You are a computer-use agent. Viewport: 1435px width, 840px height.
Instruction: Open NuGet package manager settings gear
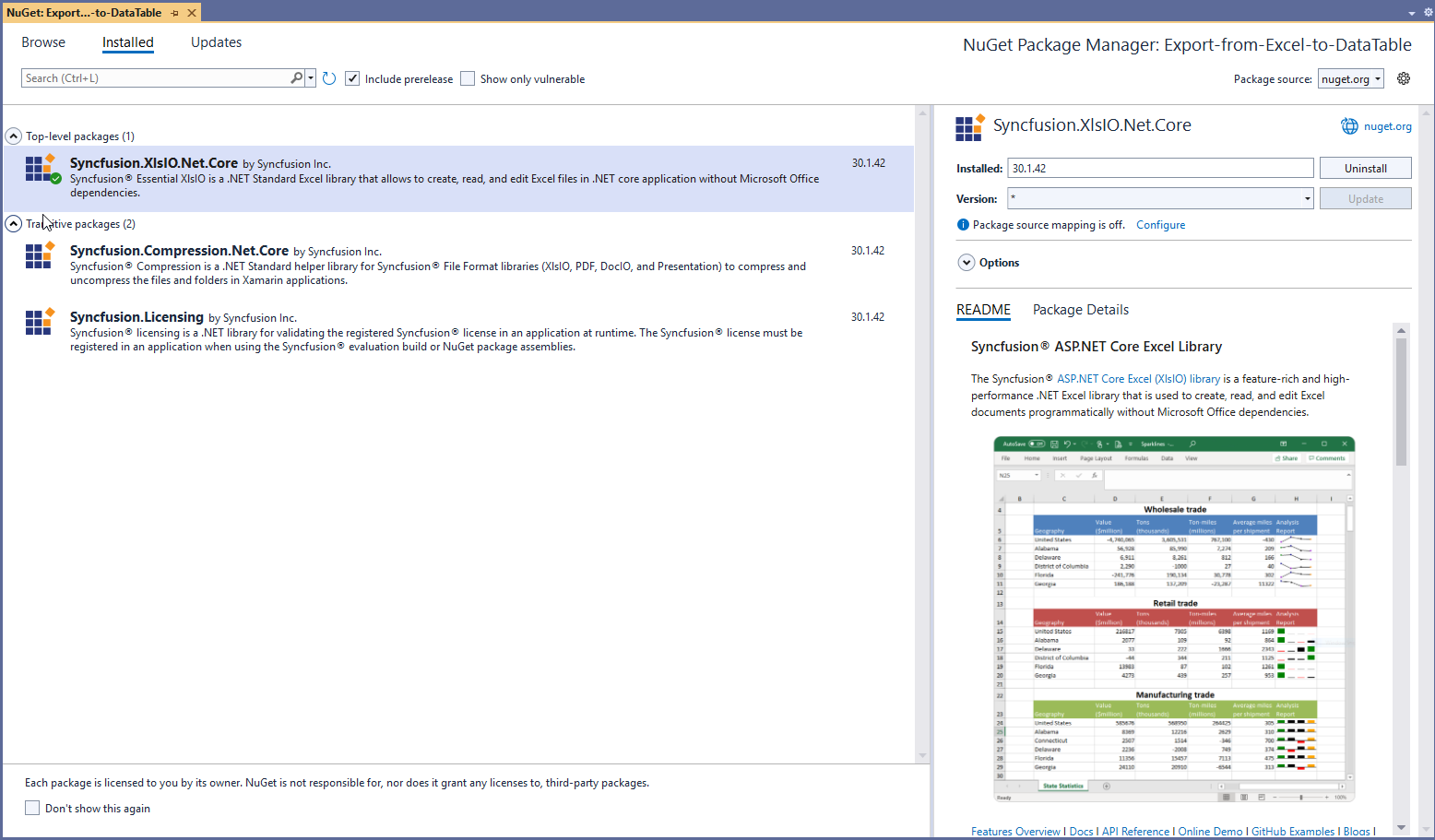tap(1404, 78)
